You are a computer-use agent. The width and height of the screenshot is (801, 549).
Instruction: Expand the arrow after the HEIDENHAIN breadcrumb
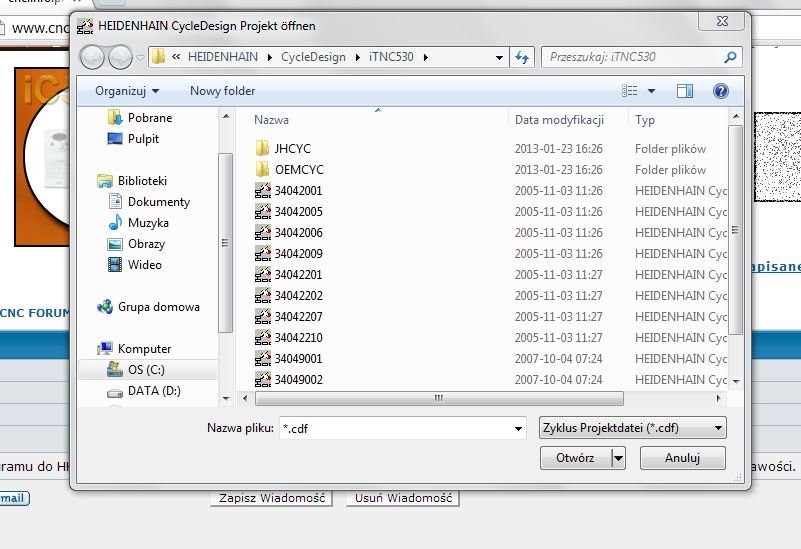pyautogui.click(x=269, y=58)
